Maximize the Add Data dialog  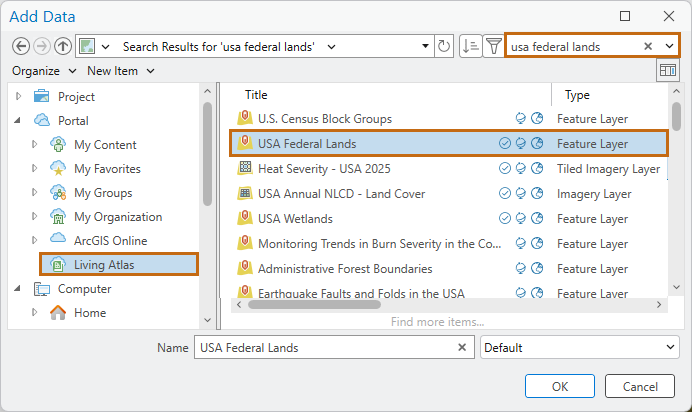(x=625, y=16)
